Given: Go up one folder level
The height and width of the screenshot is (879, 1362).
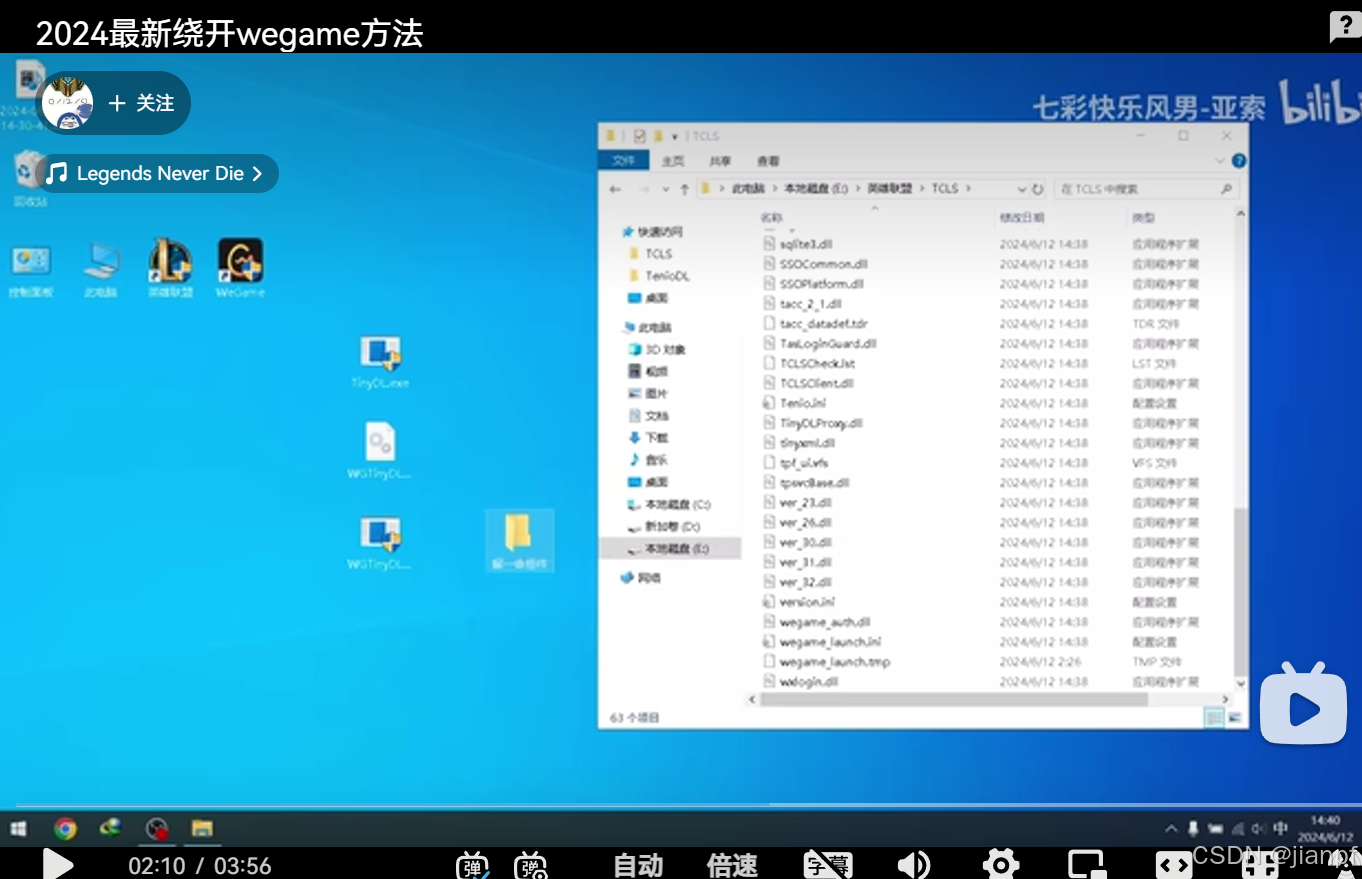Looking at the screenshot, I should (684, 188).
